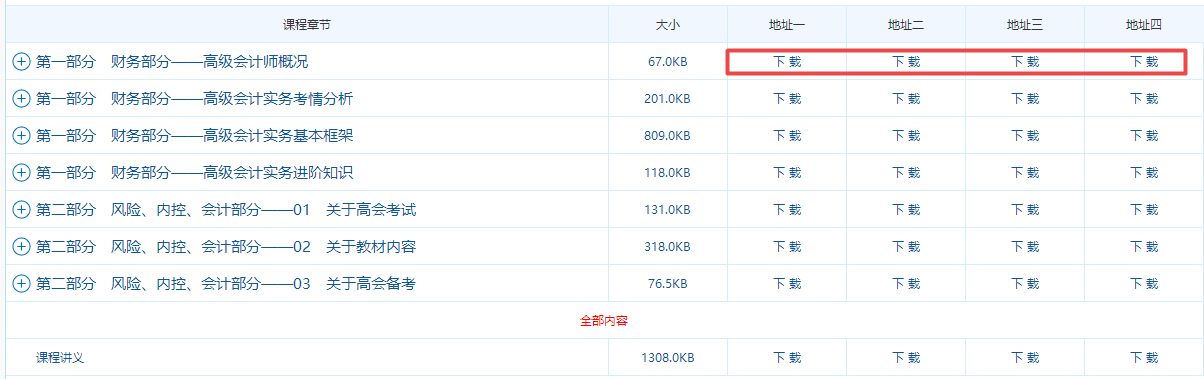The width and height of the screenshot is (1204, 379).
Task: Click the 课程讲义 row label
Action: (60, 358)
